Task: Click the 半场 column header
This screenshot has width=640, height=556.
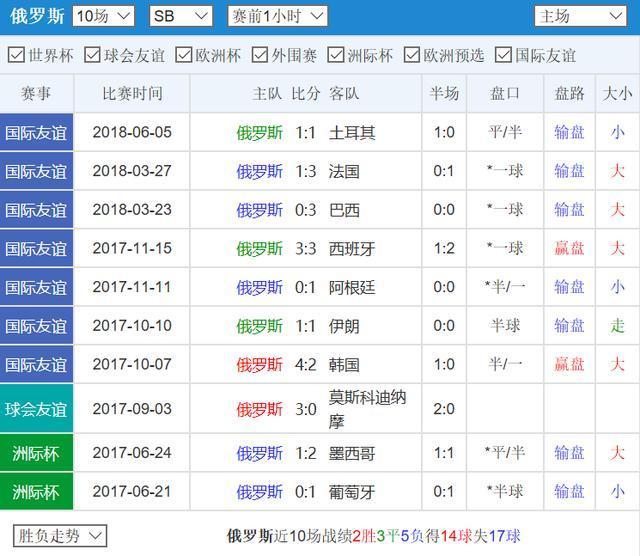Action: (x=444, y=93)
